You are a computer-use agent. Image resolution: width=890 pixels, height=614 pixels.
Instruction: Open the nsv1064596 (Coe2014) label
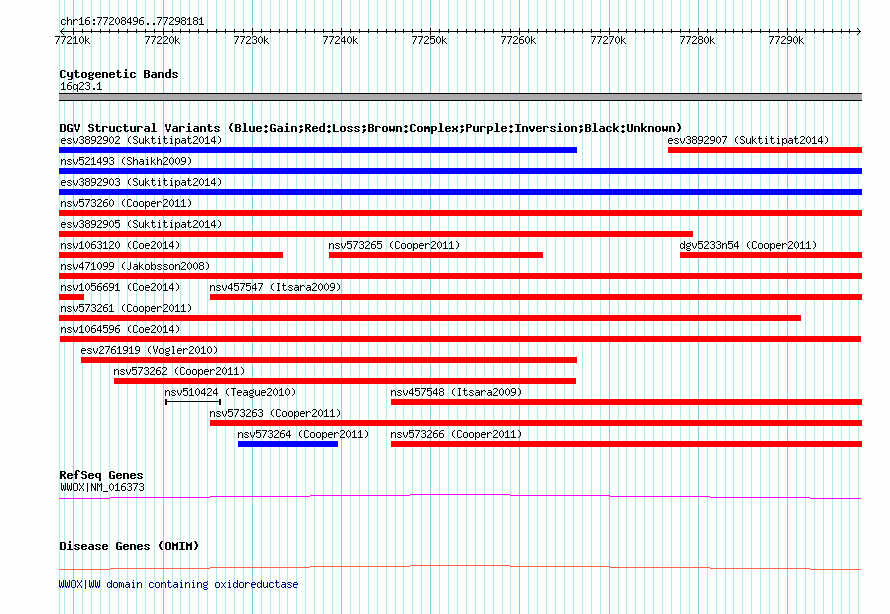pos(120,329)
